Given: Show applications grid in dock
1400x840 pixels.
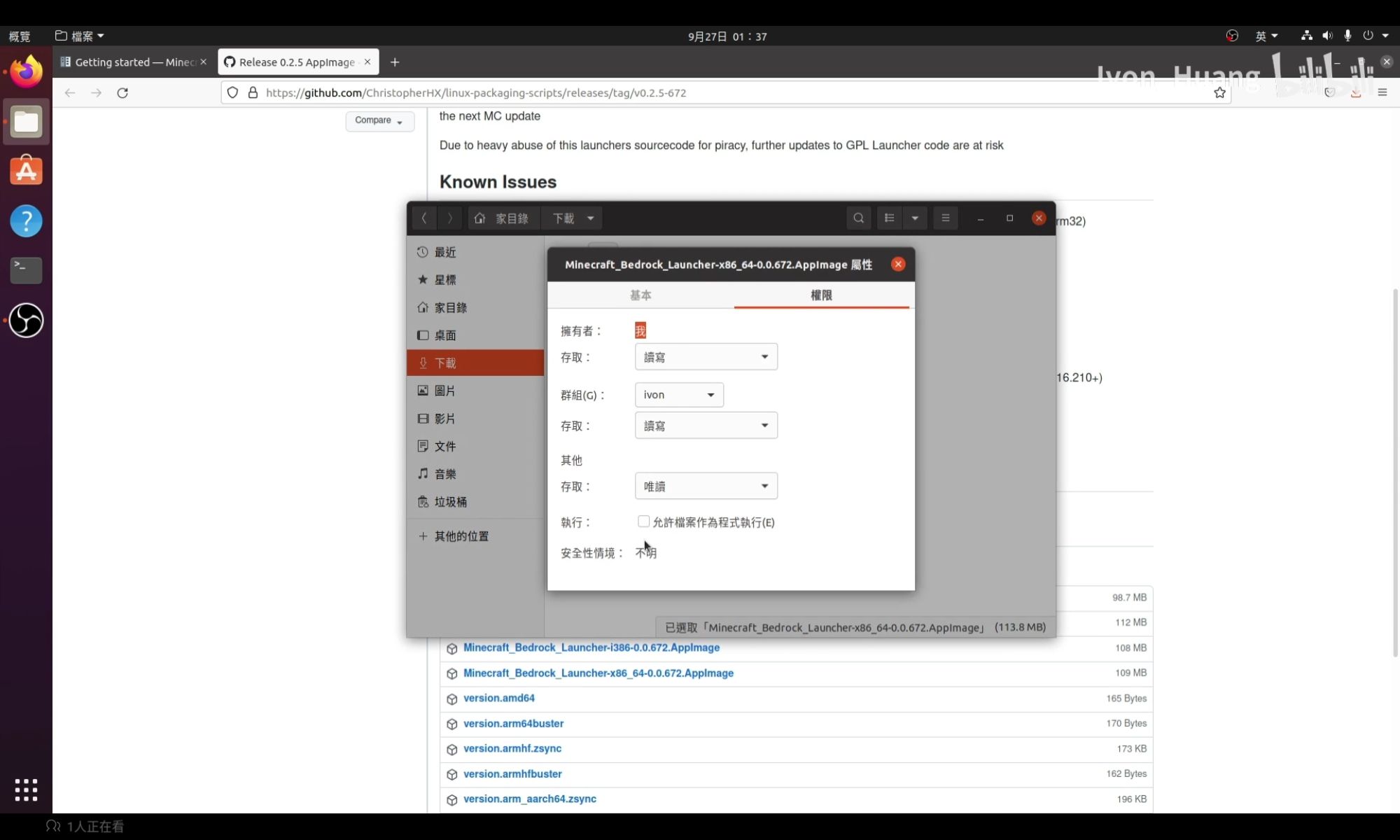Looking at the screenshot, I should [26, 790].
